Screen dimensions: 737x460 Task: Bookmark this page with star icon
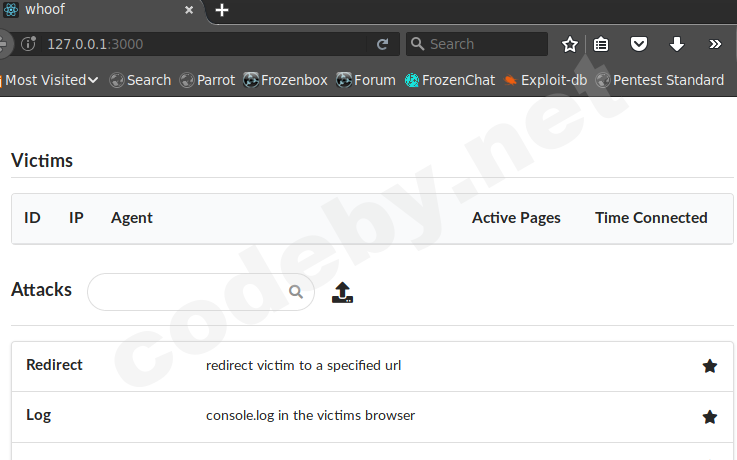(x=570, y=44)
